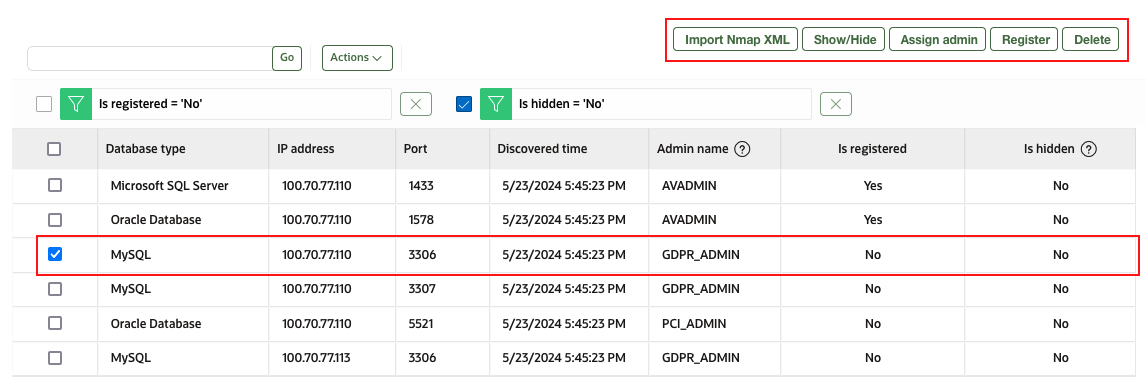Click the Register button
The height and width of the screenshot is (383, 1146).
pos(1025,39)
